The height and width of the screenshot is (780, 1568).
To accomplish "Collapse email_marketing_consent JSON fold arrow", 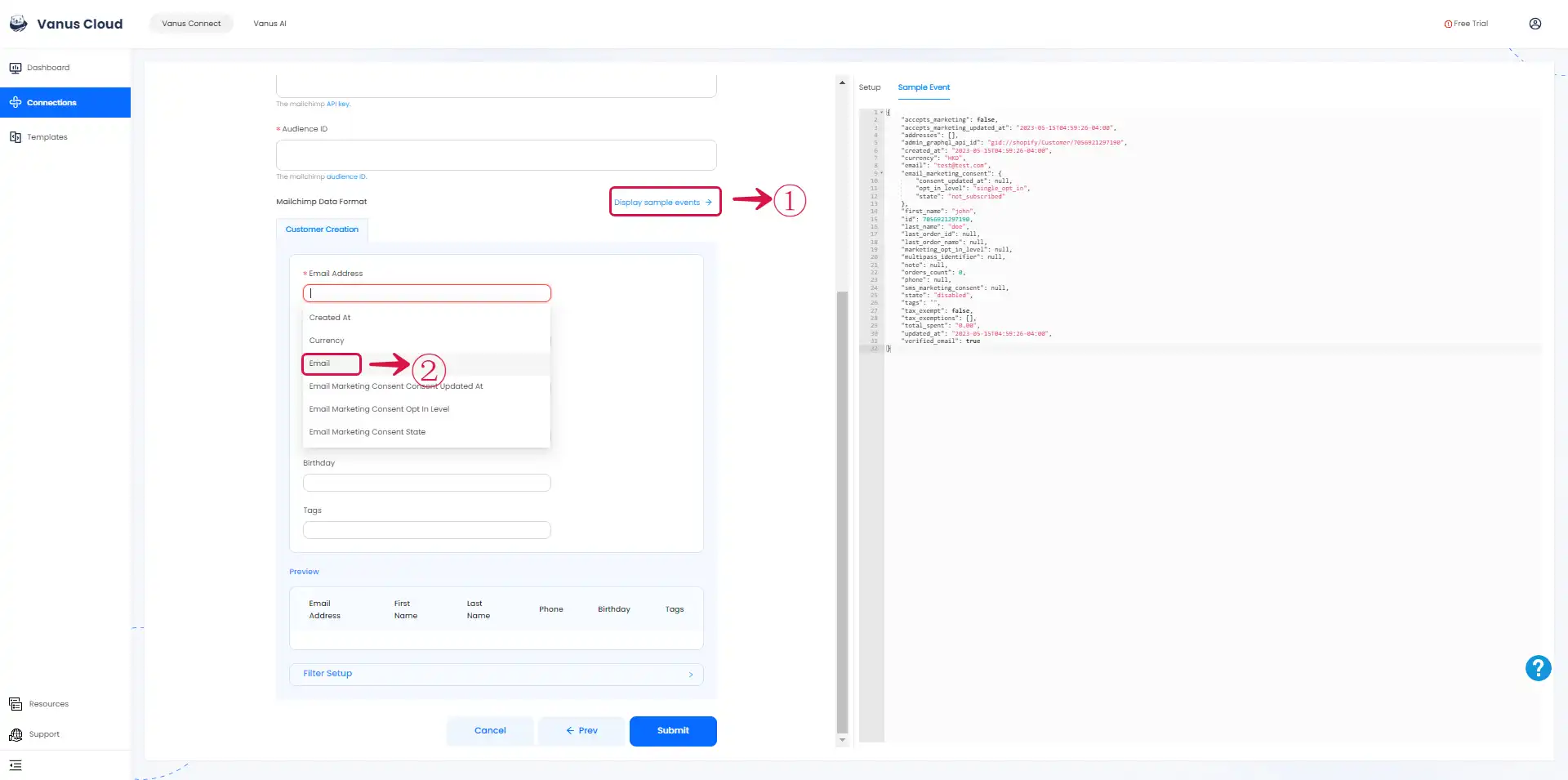I will pyautogui.click(x=881, y=173).
